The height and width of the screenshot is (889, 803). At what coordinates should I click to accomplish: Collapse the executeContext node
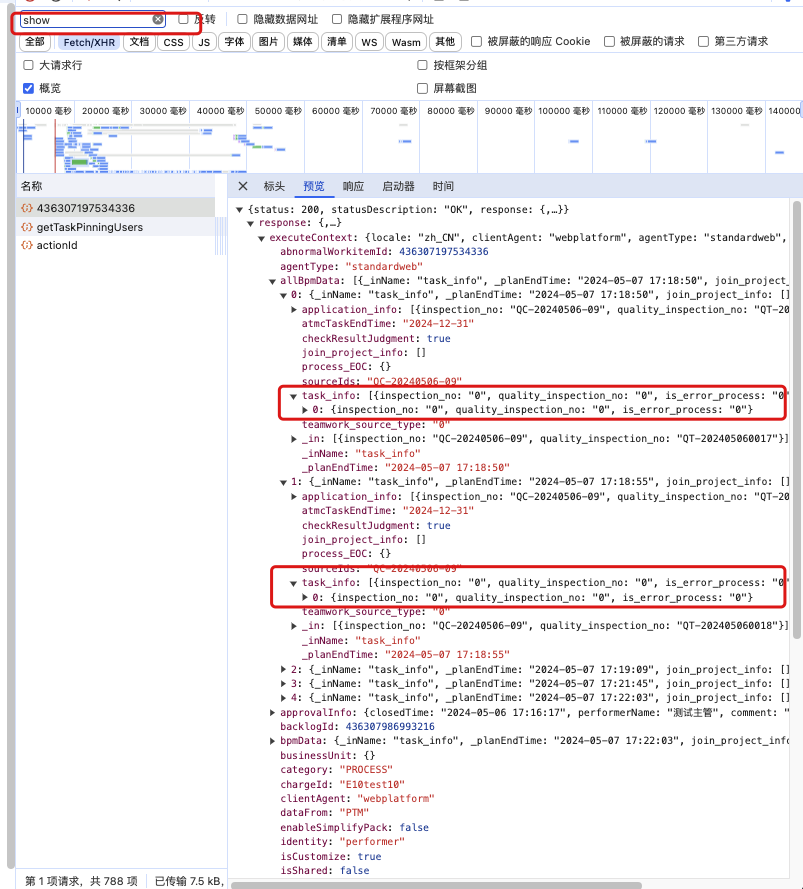[261, 238]
